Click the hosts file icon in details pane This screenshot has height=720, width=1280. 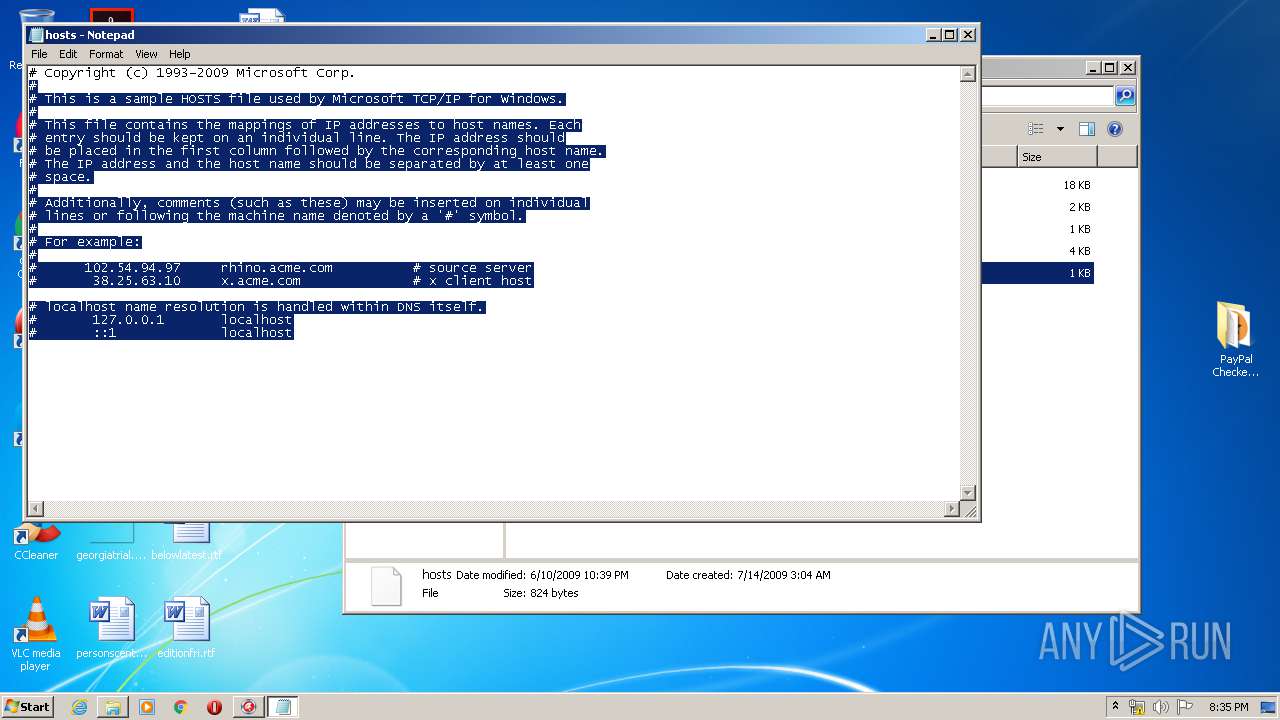386,586
